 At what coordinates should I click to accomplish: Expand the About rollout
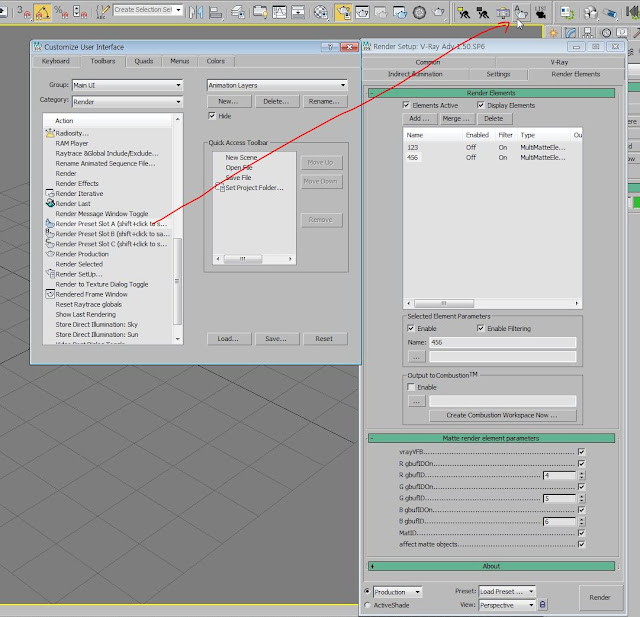coord(491,566)
